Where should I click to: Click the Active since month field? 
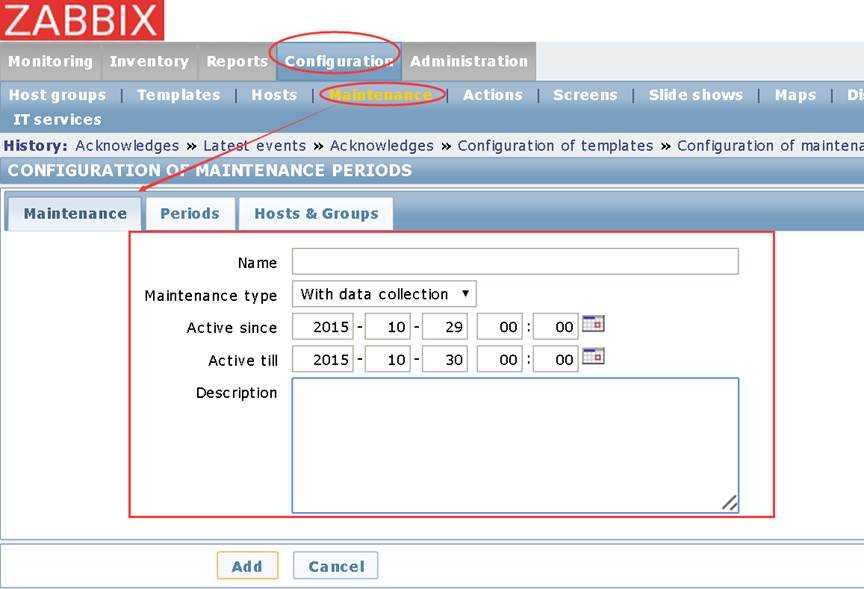click(388, 327)
